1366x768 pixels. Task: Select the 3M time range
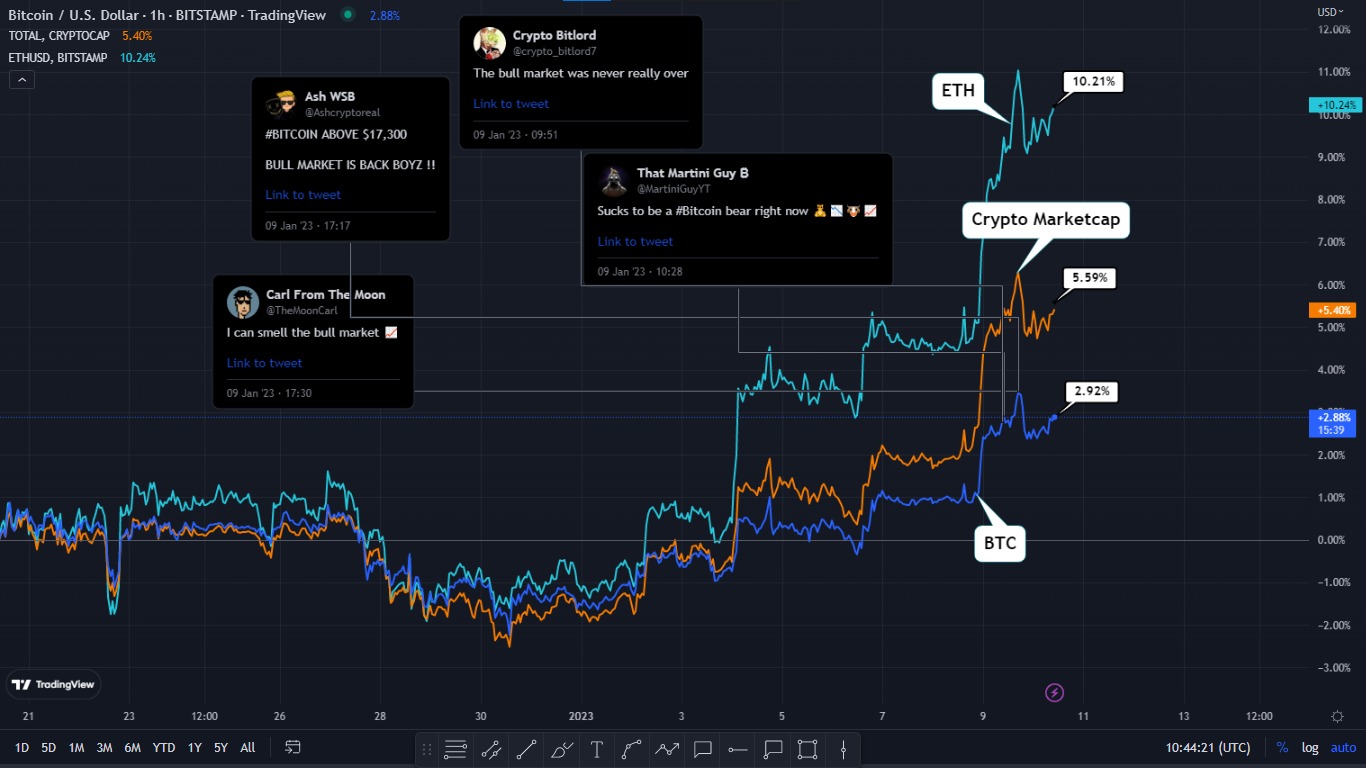click(104, 747)
